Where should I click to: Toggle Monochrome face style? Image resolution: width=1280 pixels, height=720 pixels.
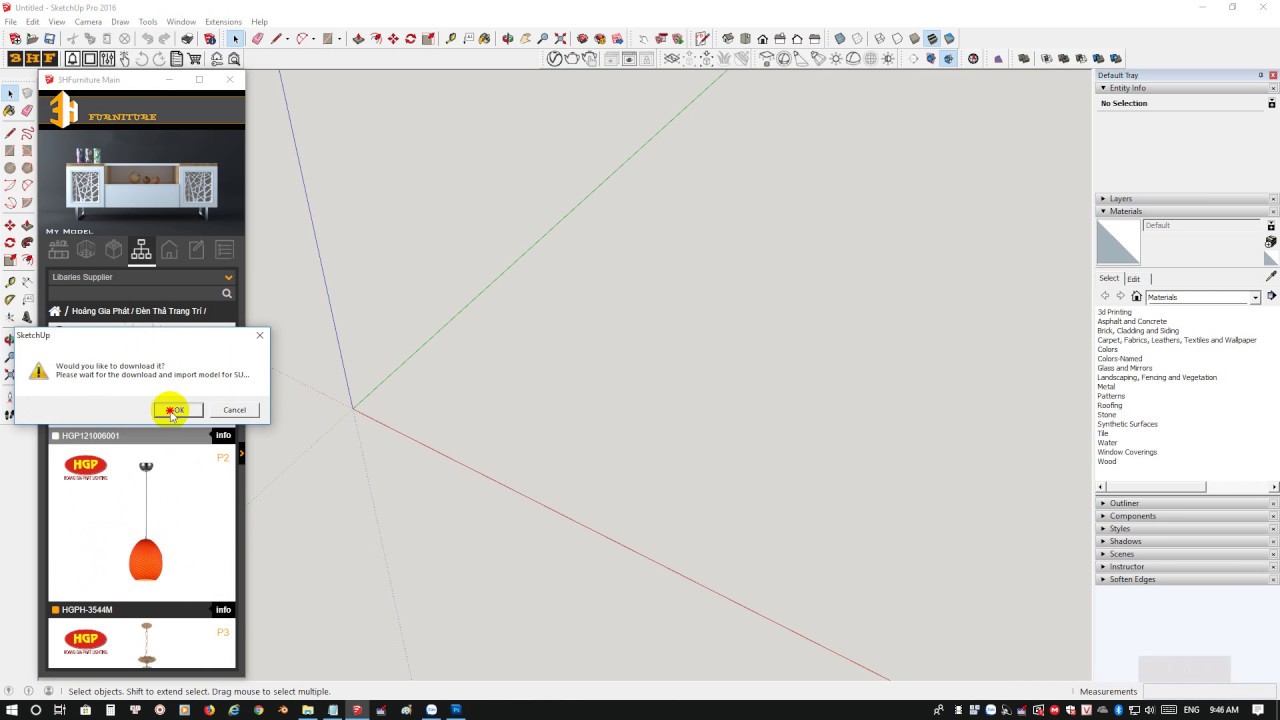pyautogui.click(x=949, y=39)
